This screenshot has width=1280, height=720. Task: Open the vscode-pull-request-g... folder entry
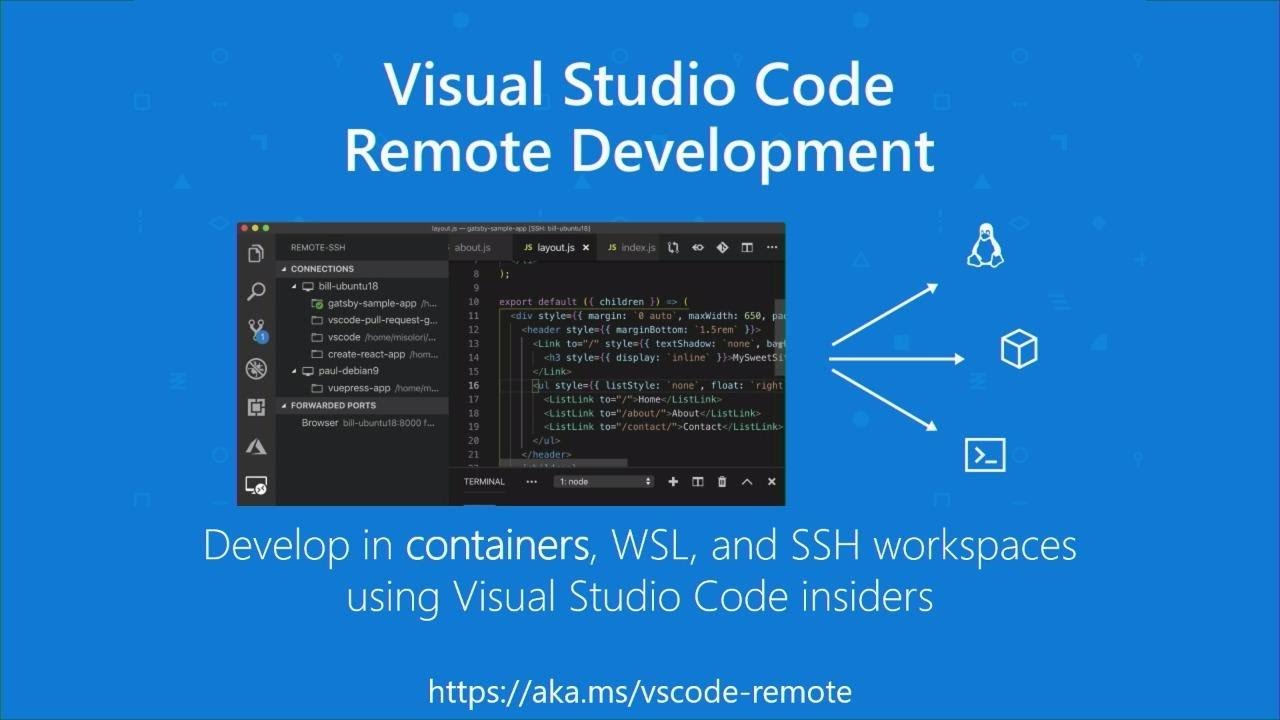(373, 320)
